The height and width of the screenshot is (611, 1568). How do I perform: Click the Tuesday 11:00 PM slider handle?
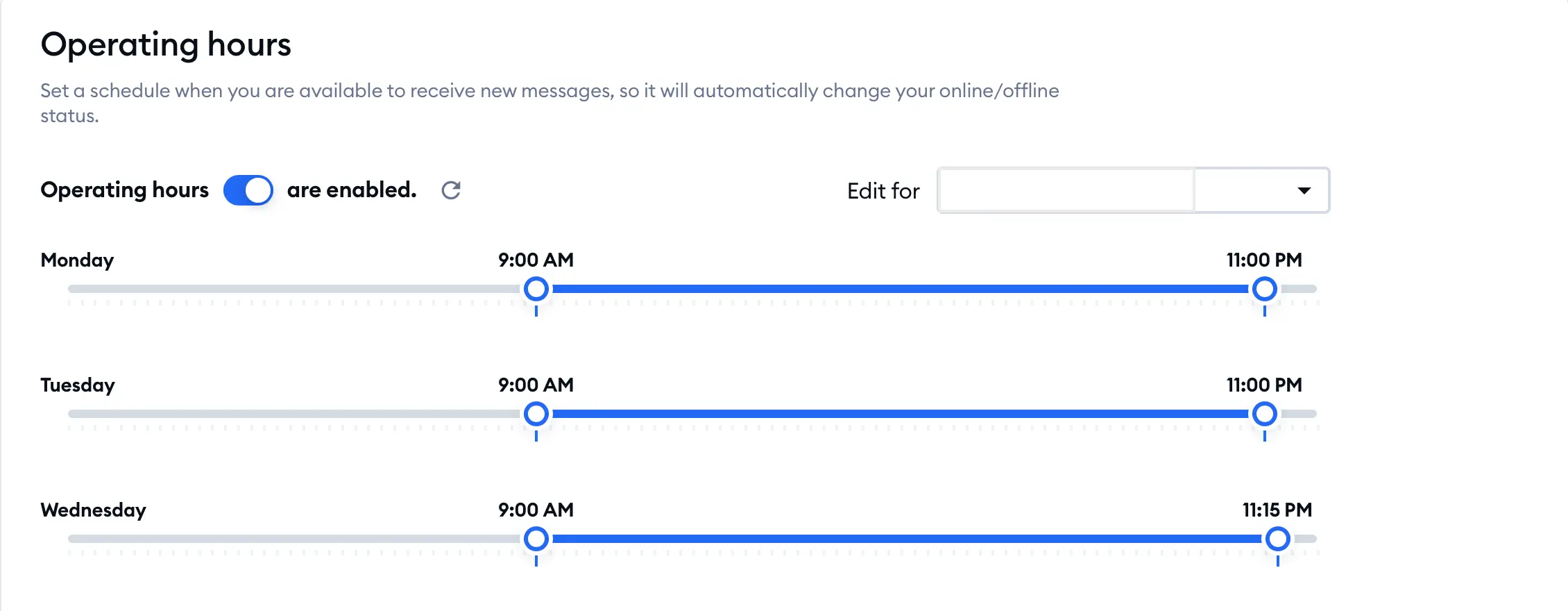pyautogui.click(x=1266, y=414)
